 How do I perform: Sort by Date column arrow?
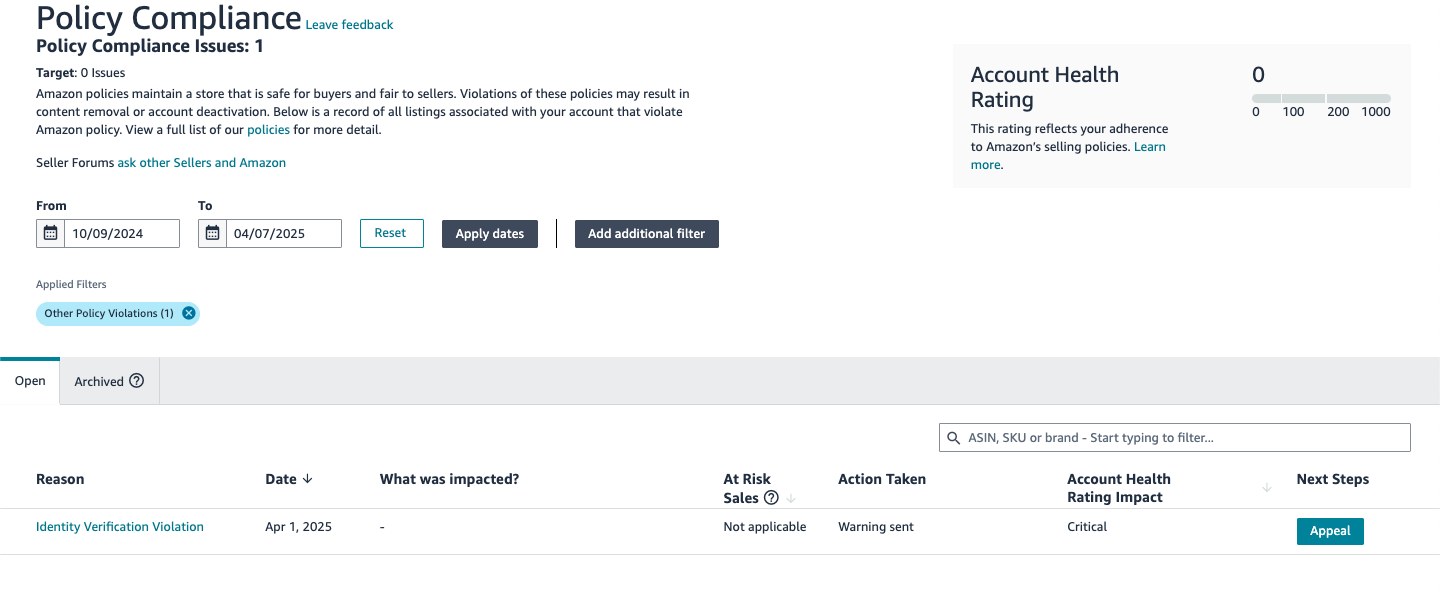(x=307, y=479)
